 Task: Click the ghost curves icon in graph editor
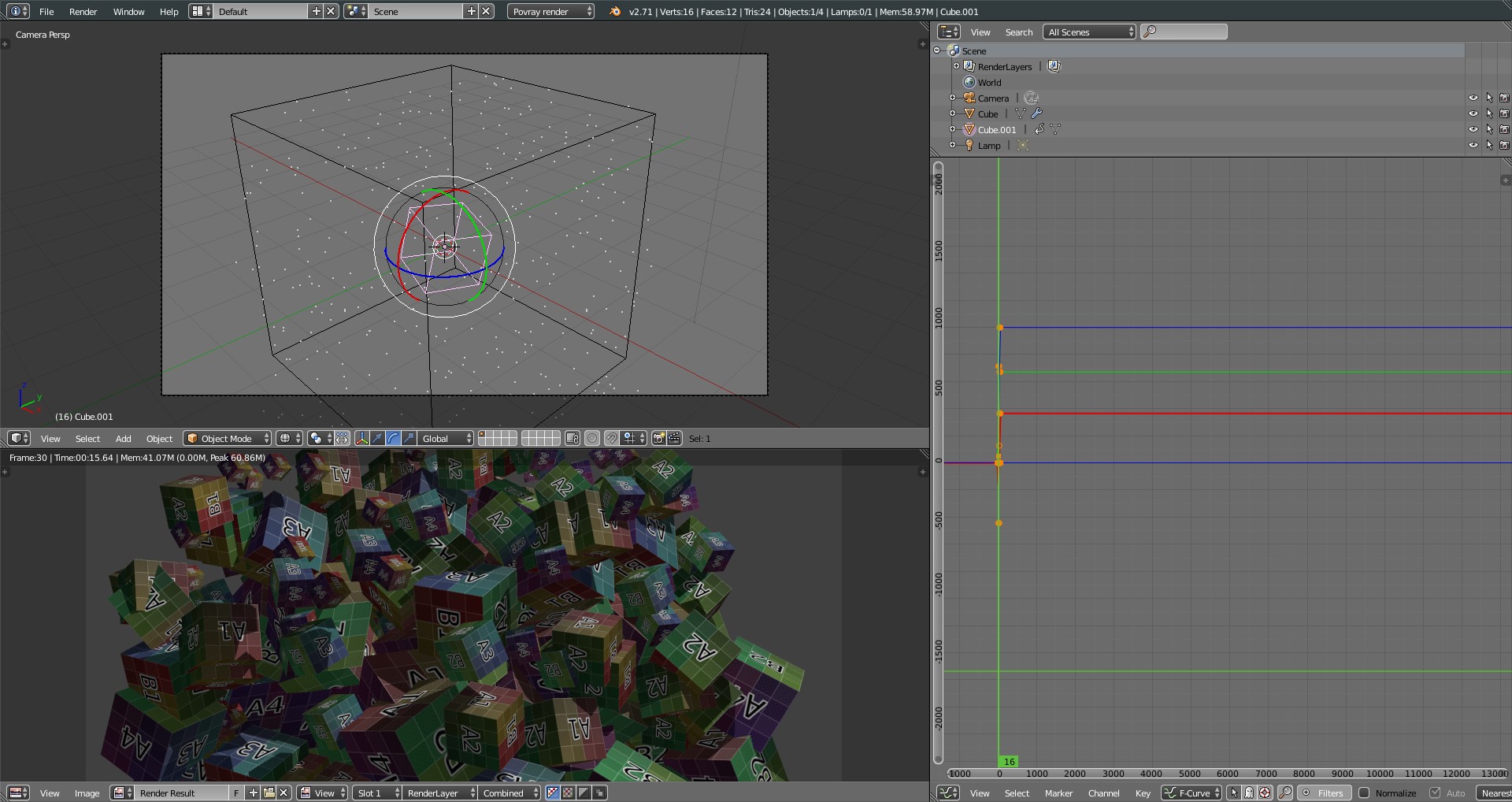(x=1249, y=793)
